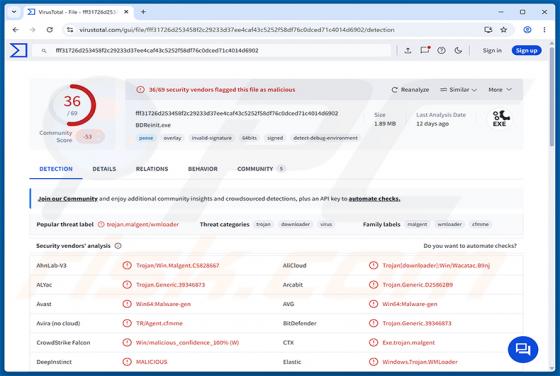Click the overlay tag
This screenshot has width=560, height=376.
(172, 138)
